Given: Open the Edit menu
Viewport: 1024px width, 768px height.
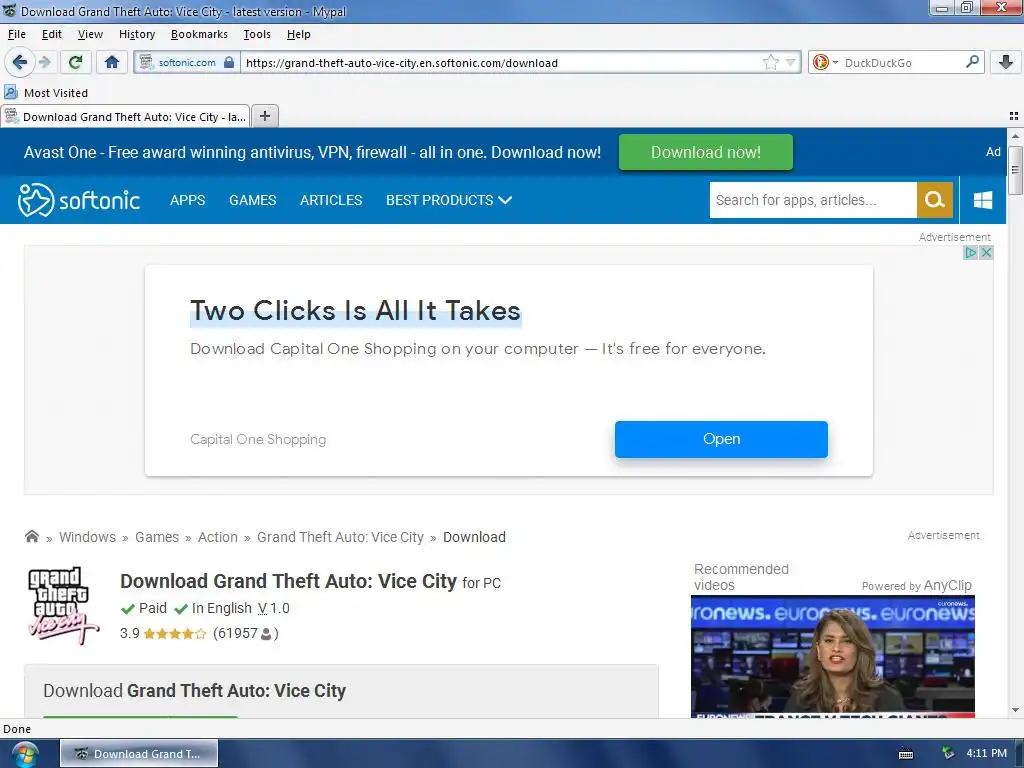Looking at the screenshot, I should click(52, 34).
